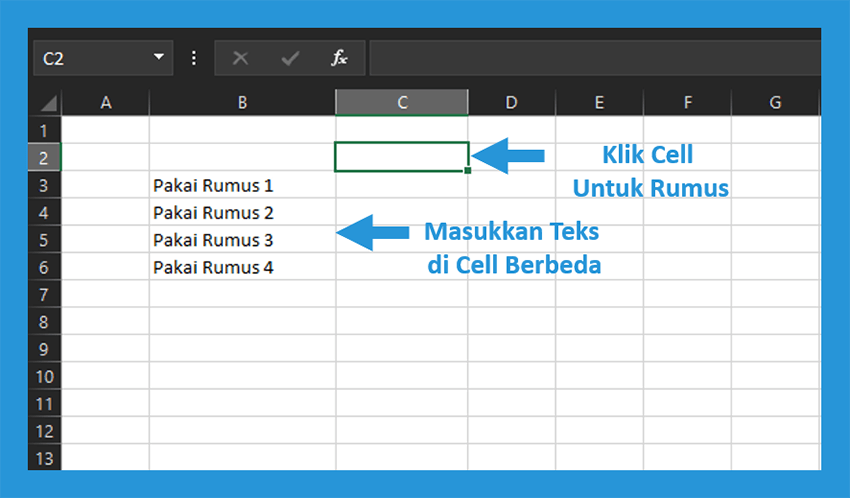The width and height of the screenshot is (850, 498).
Task: Select row 10 header
Action: click(44, 376)
